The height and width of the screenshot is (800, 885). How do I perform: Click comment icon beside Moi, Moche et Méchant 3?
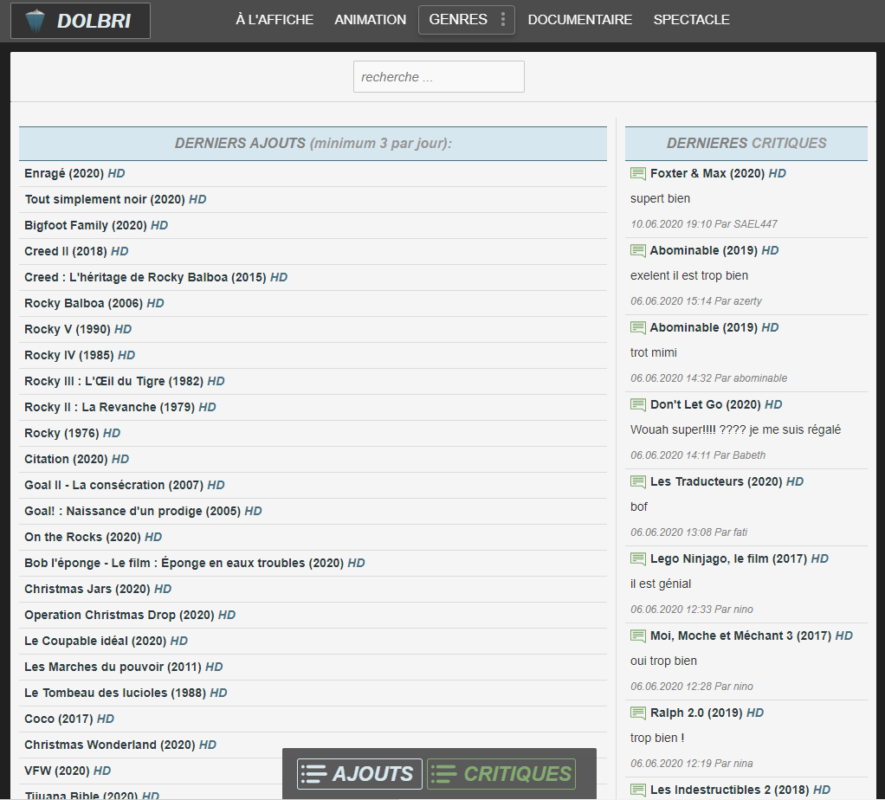point(638,636)
